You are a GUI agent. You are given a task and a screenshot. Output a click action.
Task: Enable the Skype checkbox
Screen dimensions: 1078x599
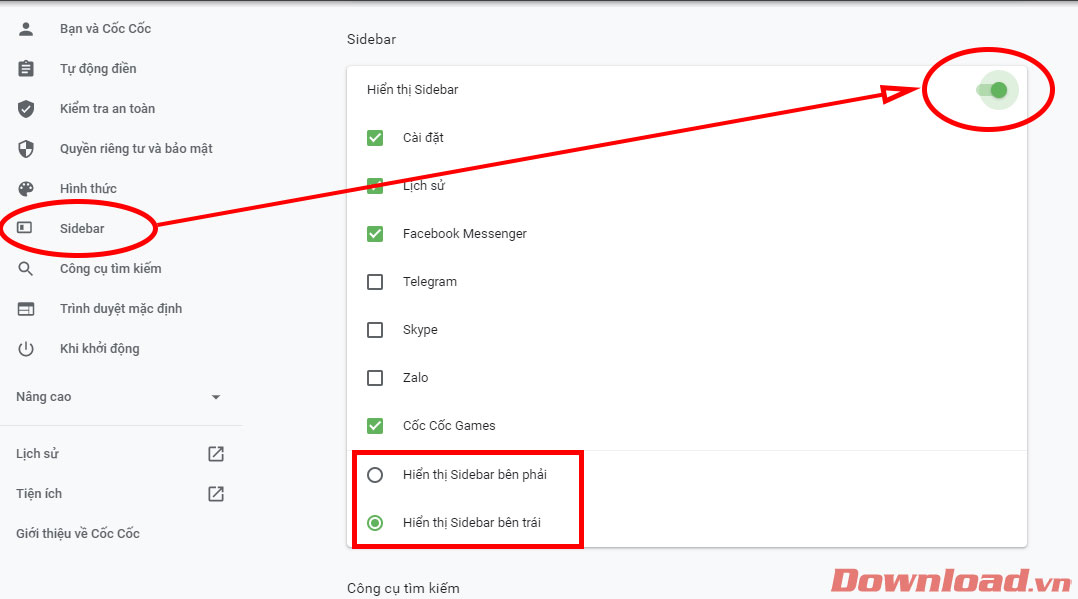pos(375,330)
